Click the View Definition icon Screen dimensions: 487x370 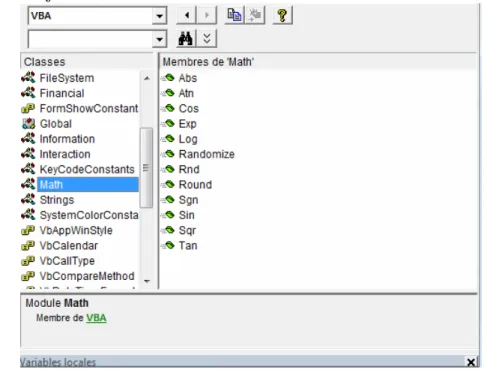(x=255, y=15)
